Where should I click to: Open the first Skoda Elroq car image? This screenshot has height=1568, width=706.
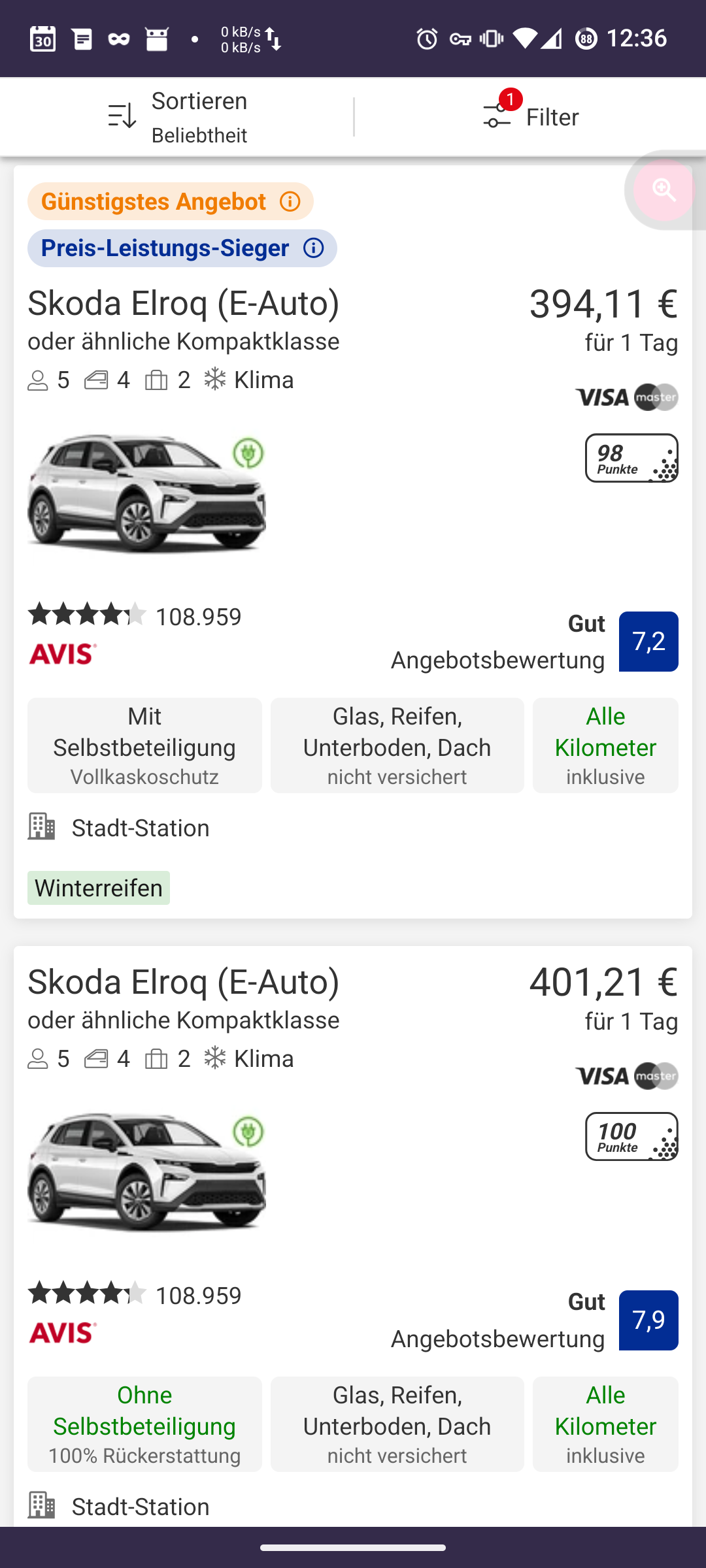click(x=146, y=495)
